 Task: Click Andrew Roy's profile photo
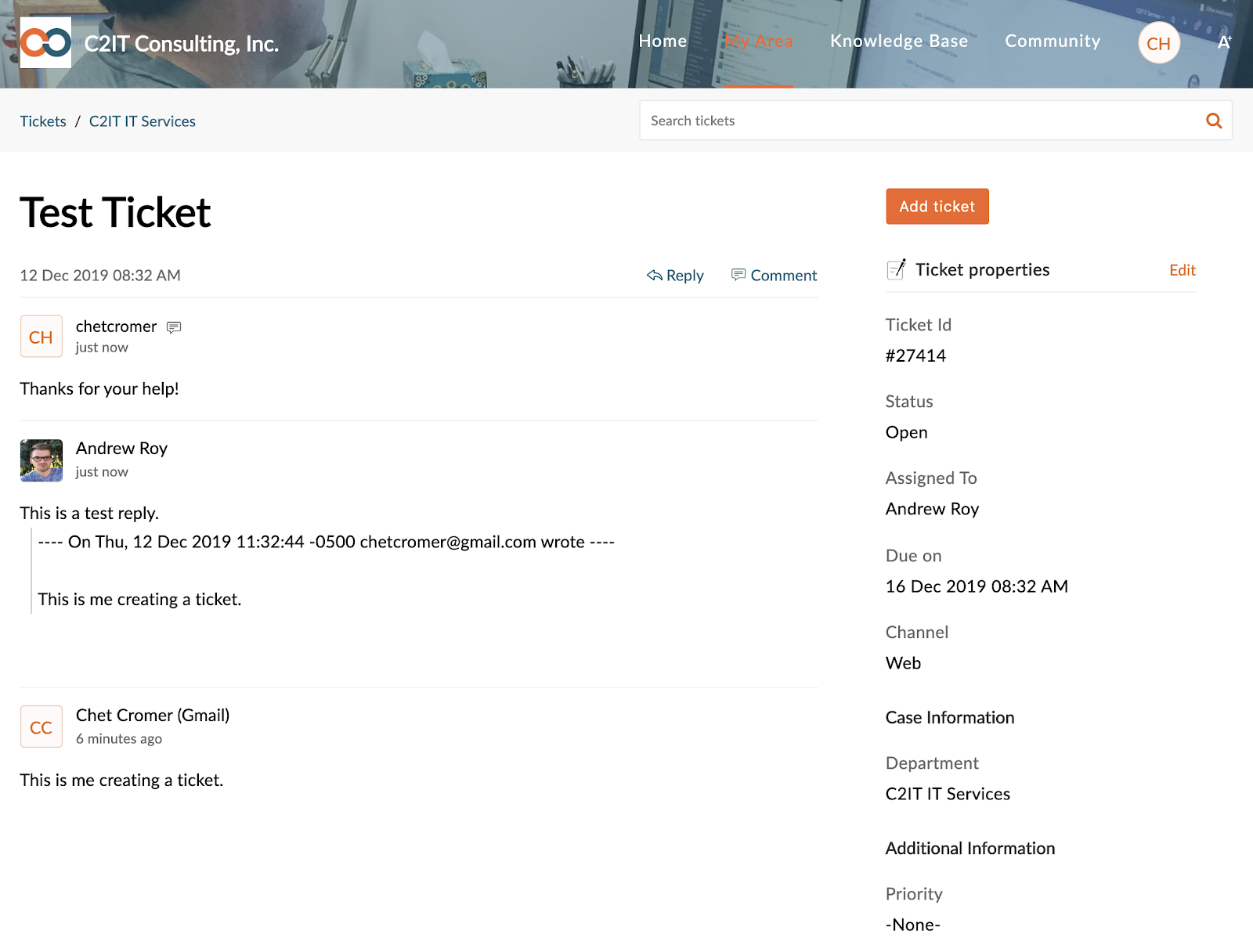pyautogui.click(x=41, y=460)
